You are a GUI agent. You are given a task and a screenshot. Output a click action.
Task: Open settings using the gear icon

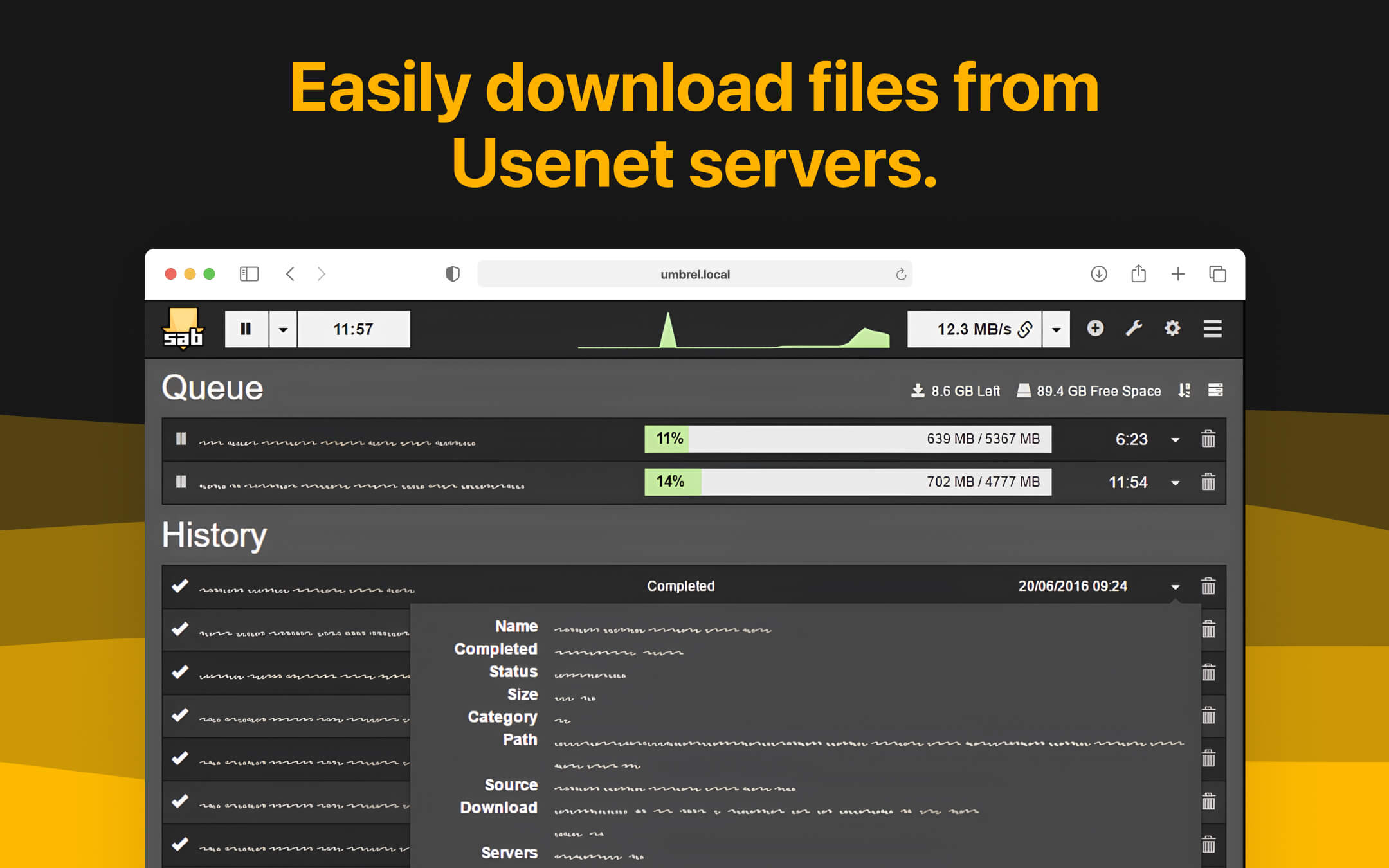pyautogui.click(x=1172, y=329)
